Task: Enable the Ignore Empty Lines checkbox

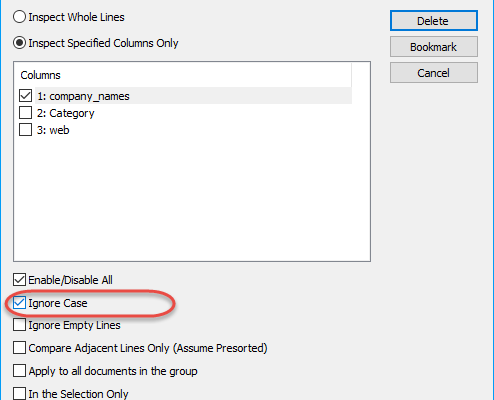Action: (19, 325)
